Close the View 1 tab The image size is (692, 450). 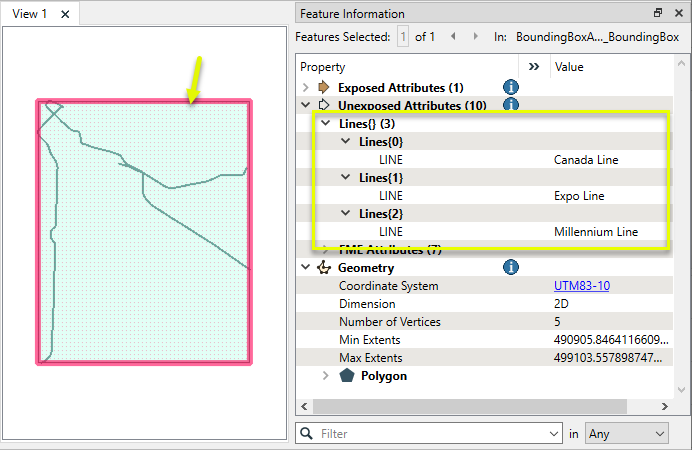click(x=65, y=14)
